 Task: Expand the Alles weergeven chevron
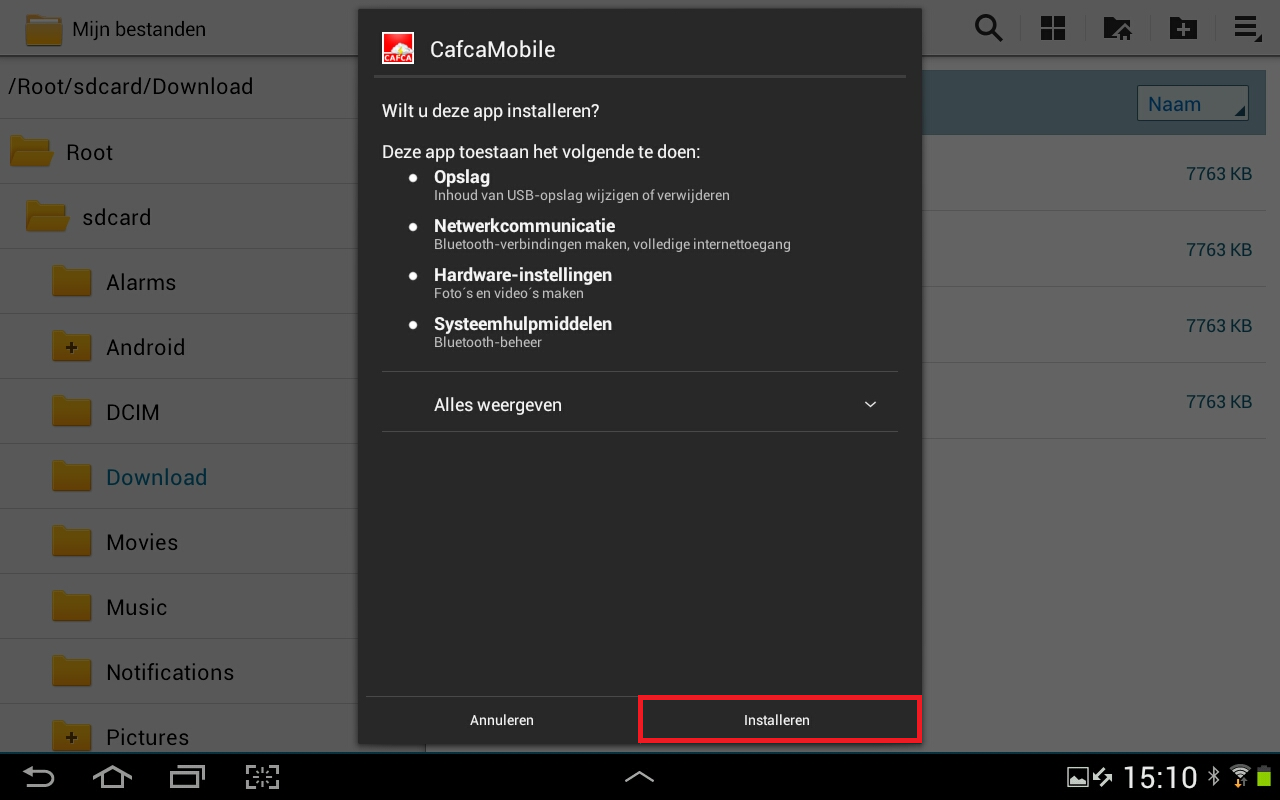tap(870, 404)
